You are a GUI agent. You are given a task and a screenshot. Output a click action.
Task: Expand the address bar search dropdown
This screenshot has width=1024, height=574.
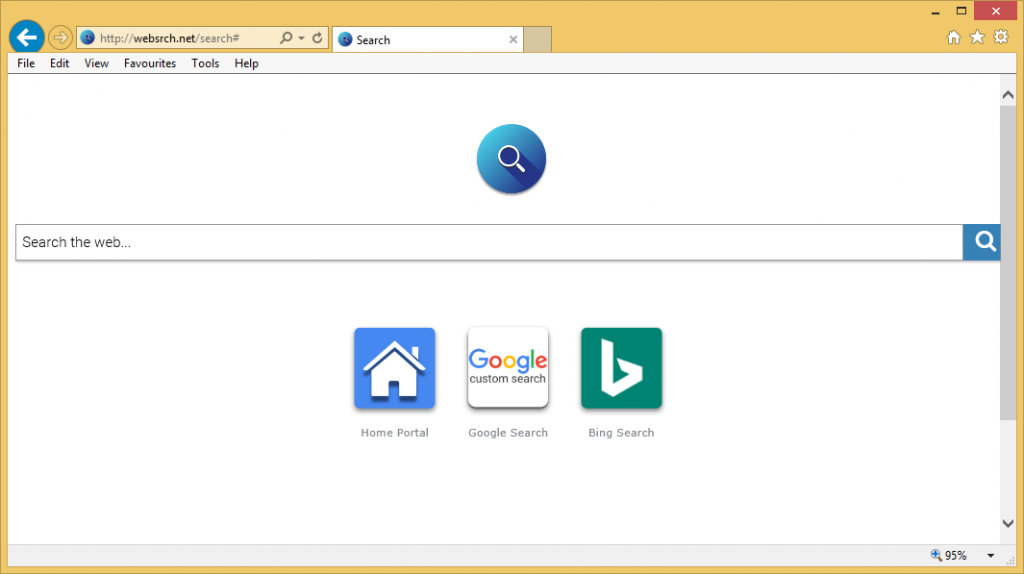tap(300, 38)
